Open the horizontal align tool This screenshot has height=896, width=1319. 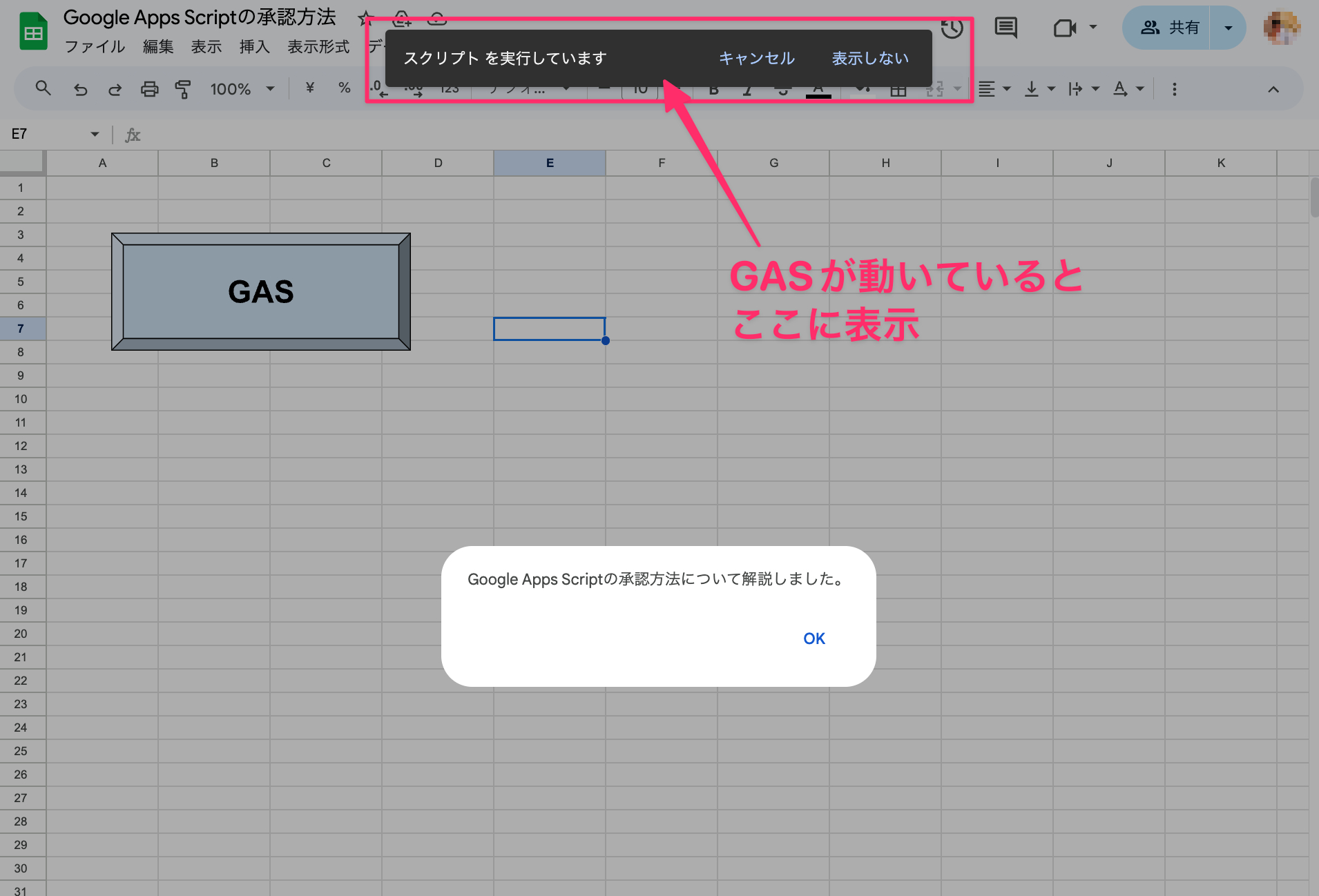(x=987, y=89)
